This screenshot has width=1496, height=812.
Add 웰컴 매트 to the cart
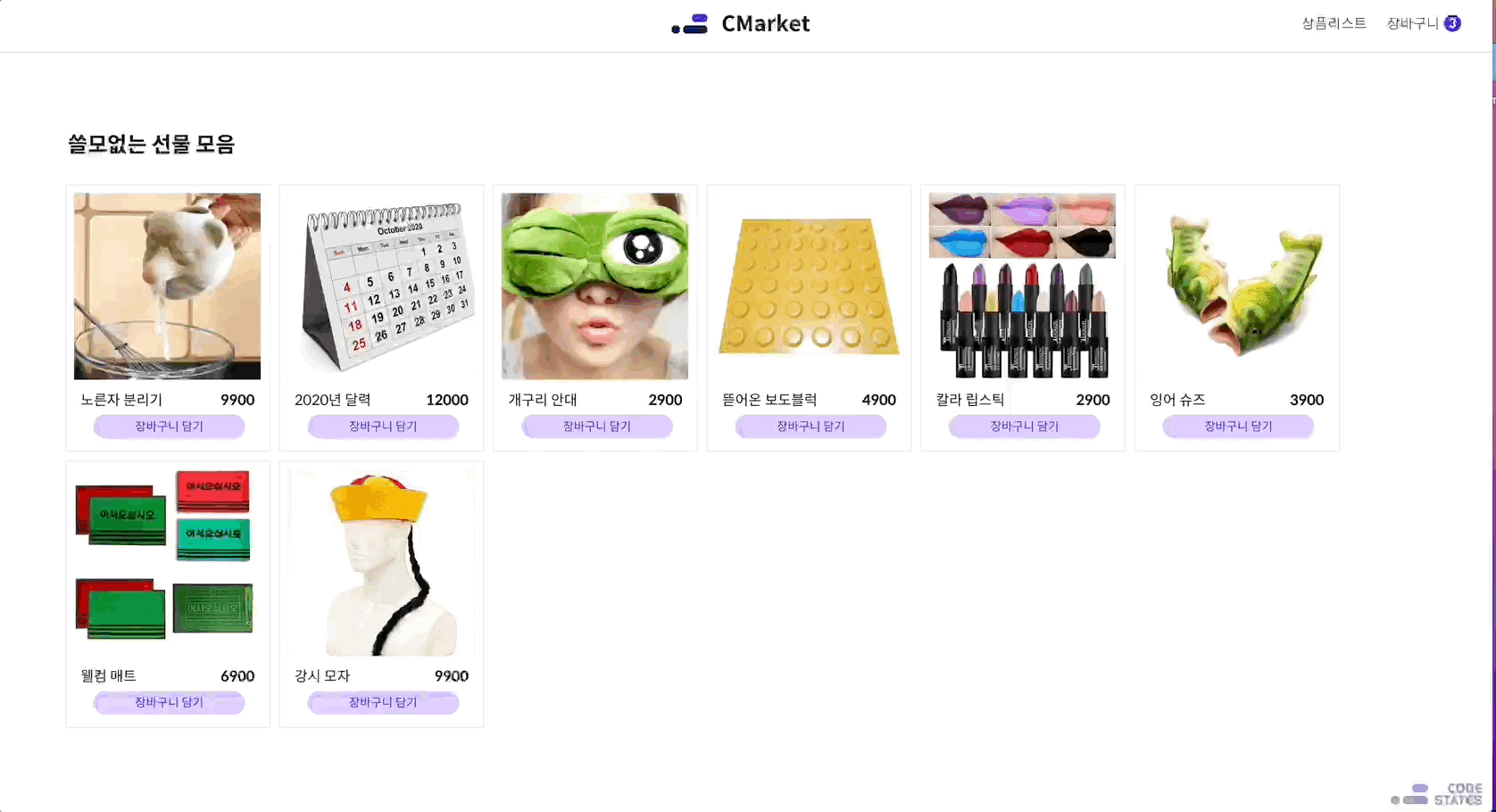pyautogui.click(x=169, y=703)
